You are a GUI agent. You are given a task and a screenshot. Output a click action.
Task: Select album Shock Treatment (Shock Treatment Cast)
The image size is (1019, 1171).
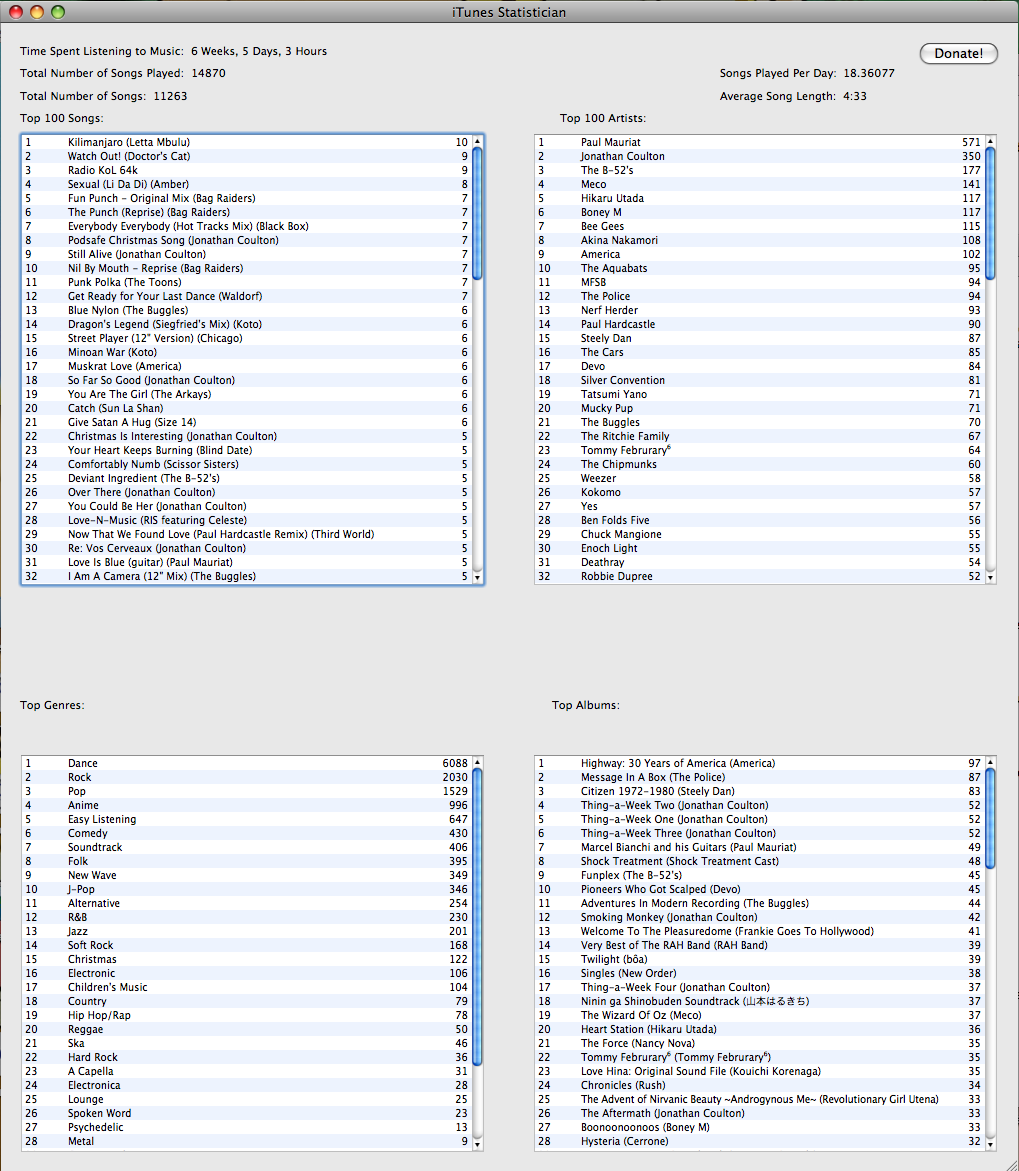click(x=760, y=861)
